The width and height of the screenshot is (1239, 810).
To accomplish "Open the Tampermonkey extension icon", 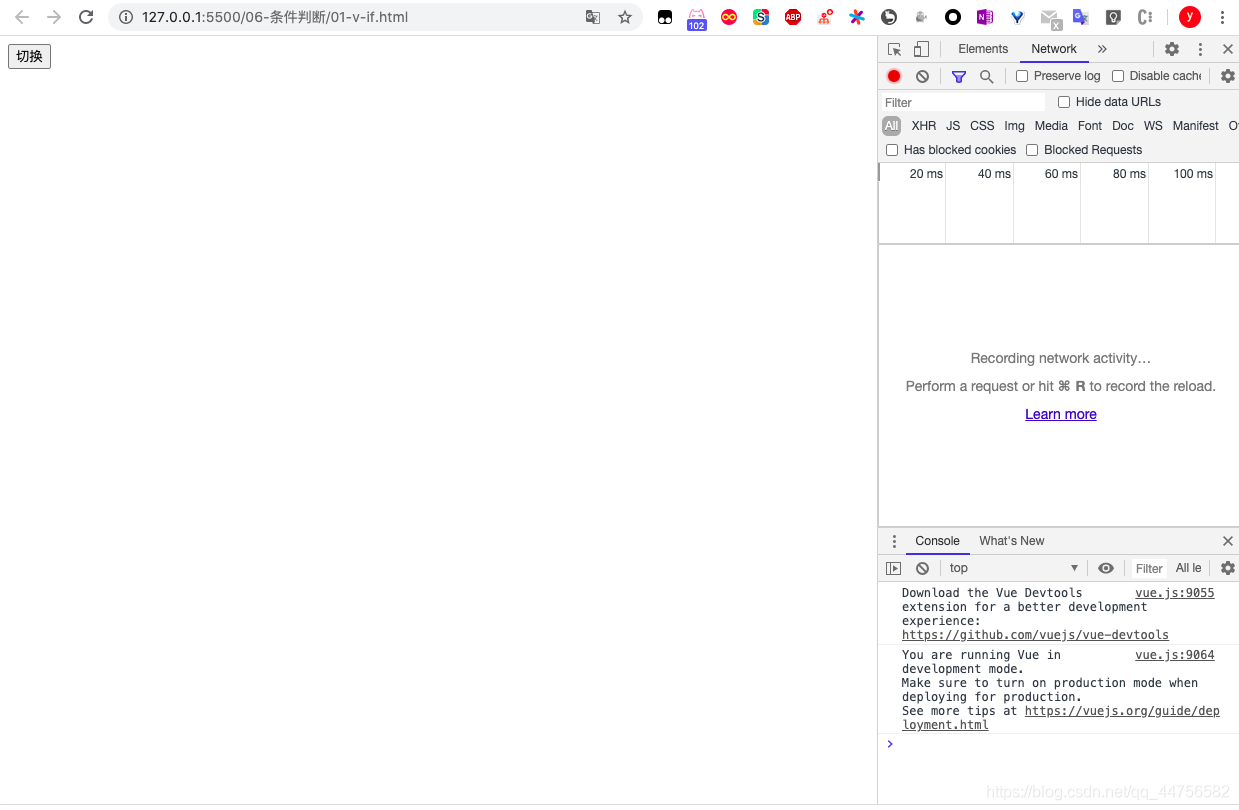I will (x=665, y=17).
